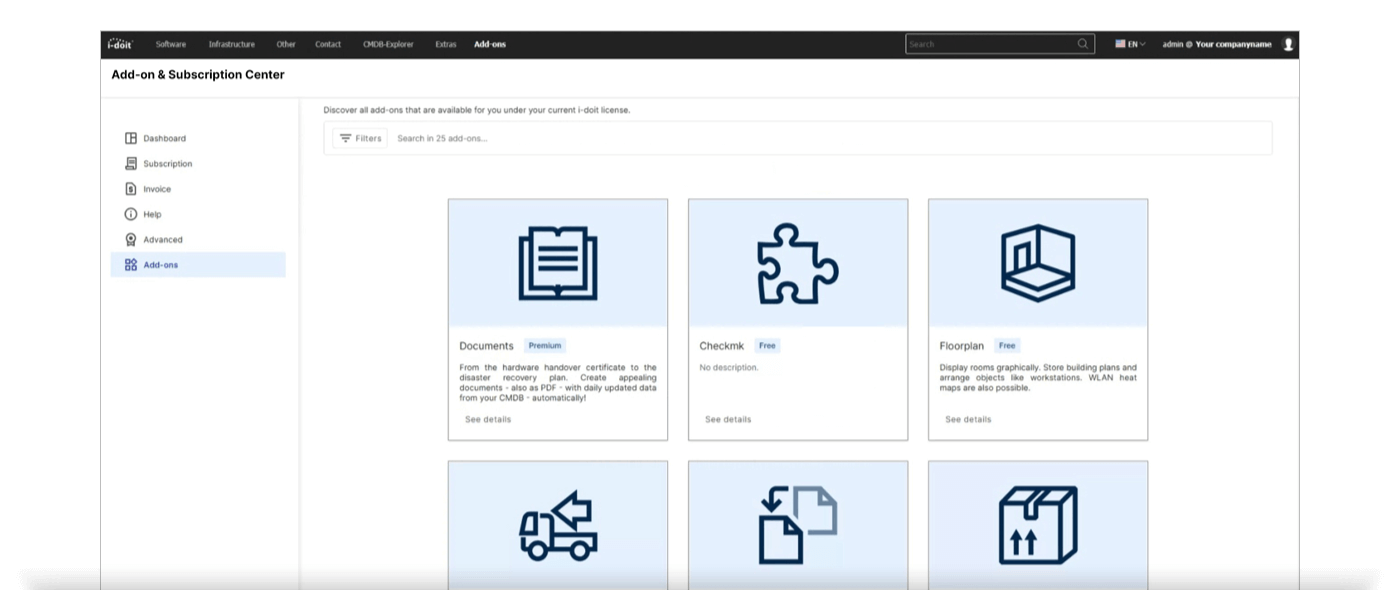Click the i-doit logo
This screenshot has width=1400, height=590.
pyautogui.click(x=117, y=43)
